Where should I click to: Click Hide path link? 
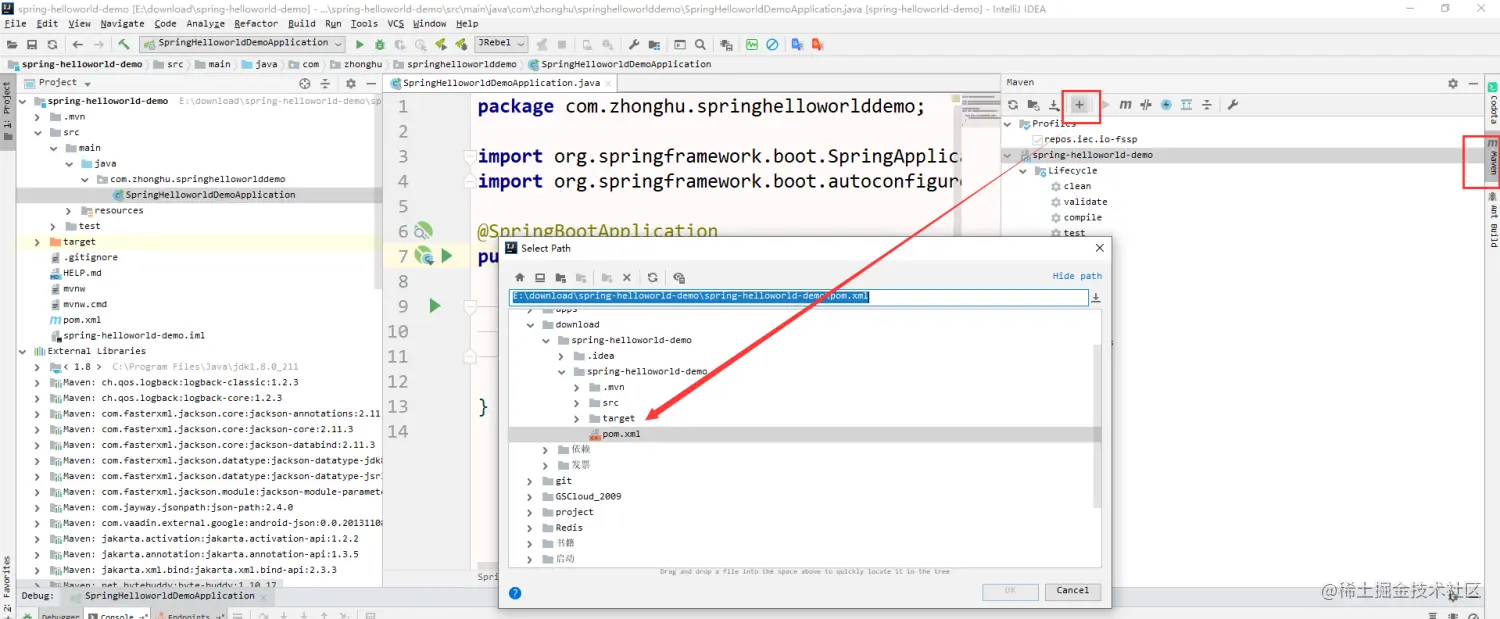[1077, 276]
